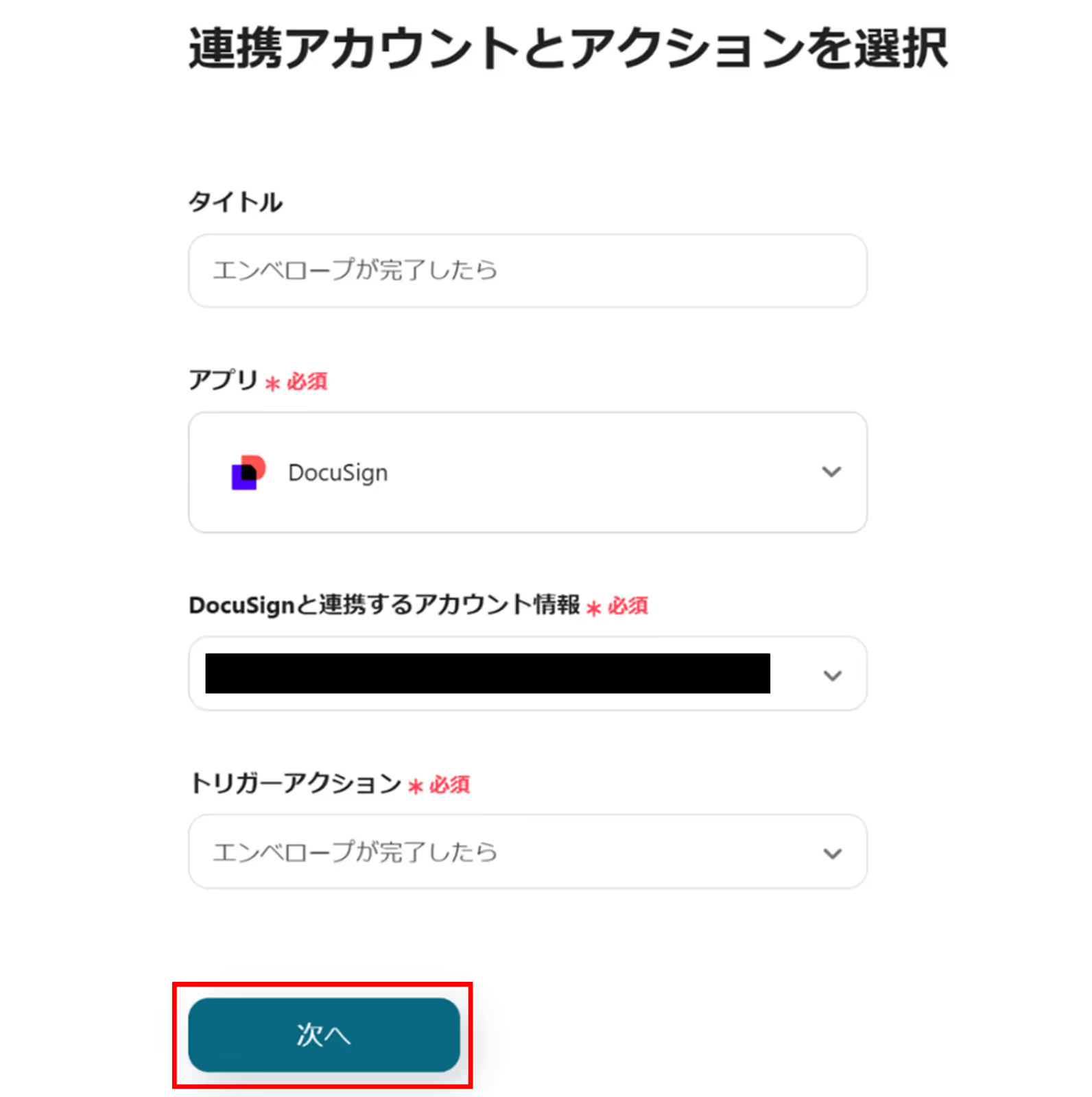This screenshot has height=1097, width=1092.
Task: Click the トリガーアクション field label
Action: [295, 783]
